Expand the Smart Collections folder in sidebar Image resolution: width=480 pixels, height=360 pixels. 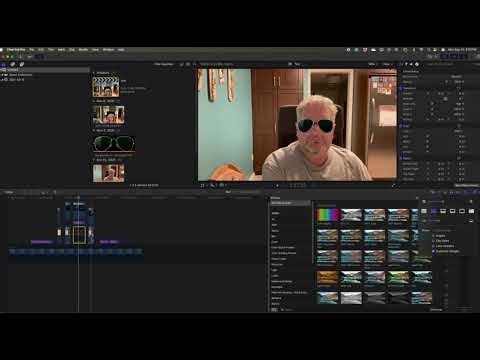(2, 75)
